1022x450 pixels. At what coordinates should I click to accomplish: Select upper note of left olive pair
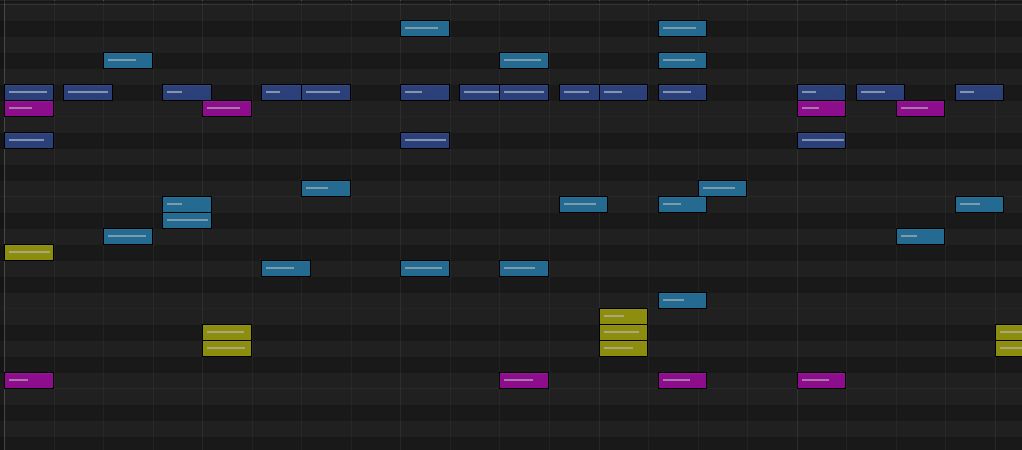(x=227, y=332)
